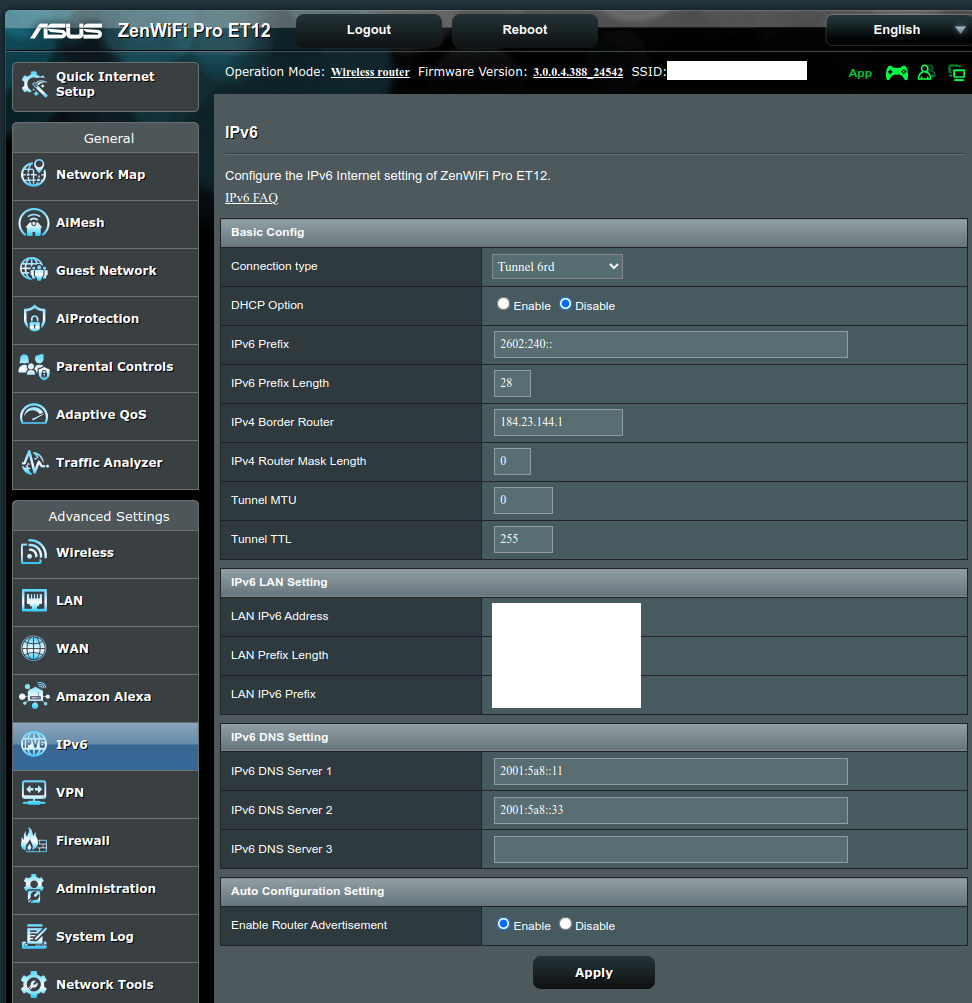The width and height of the screenshot is (972, 1003).
Task: Select Enable for Router Advertisement
Action: pyautogui.click(x=503, y=924)
